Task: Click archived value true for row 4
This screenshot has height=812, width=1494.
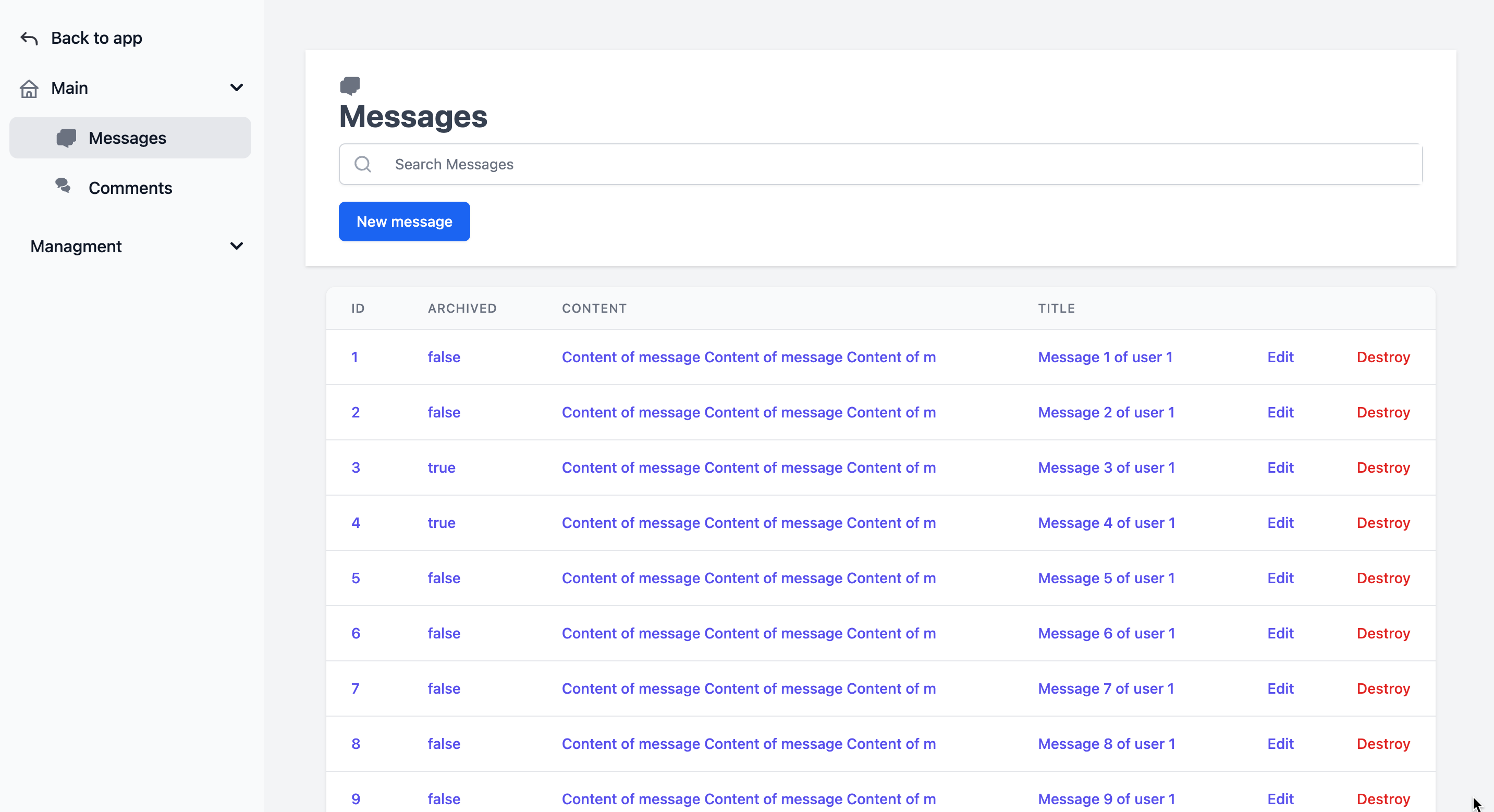Action: click(442, 523)
